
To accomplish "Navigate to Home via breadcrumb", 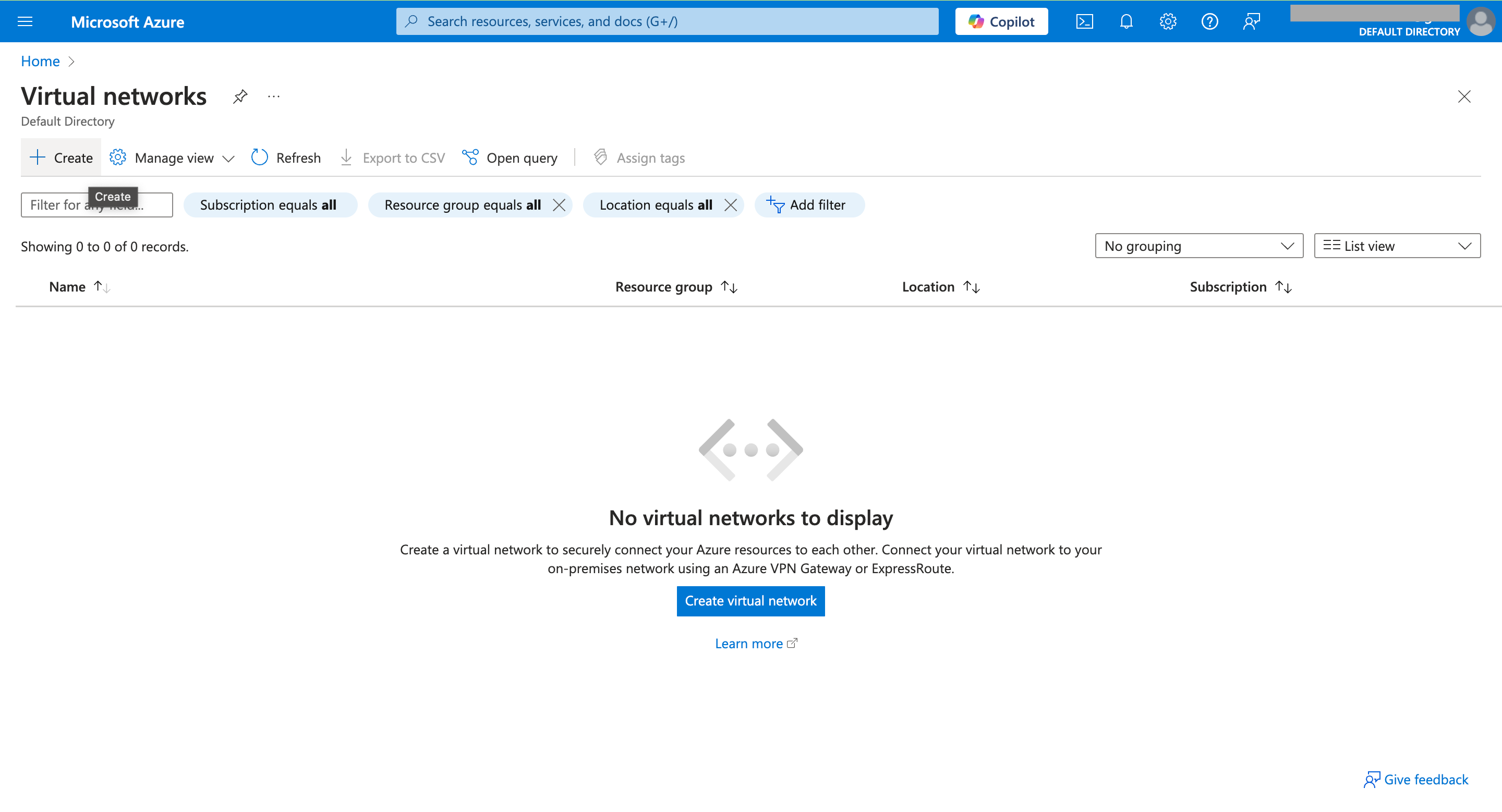I will point(40,60).
